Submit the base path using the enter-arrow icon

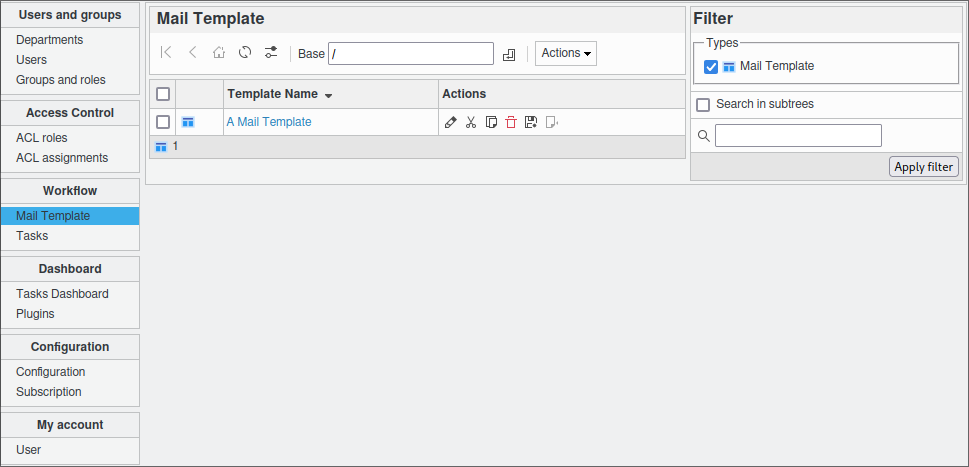[509, 55]
